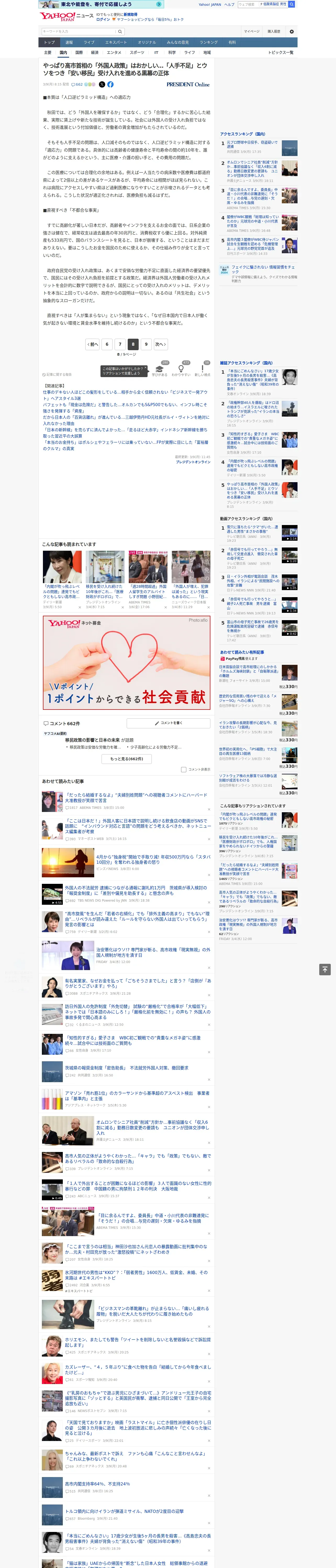Viewport: 336px width, 1568px height.
Task: Select the 国際 category
Action: coord(79,52)
